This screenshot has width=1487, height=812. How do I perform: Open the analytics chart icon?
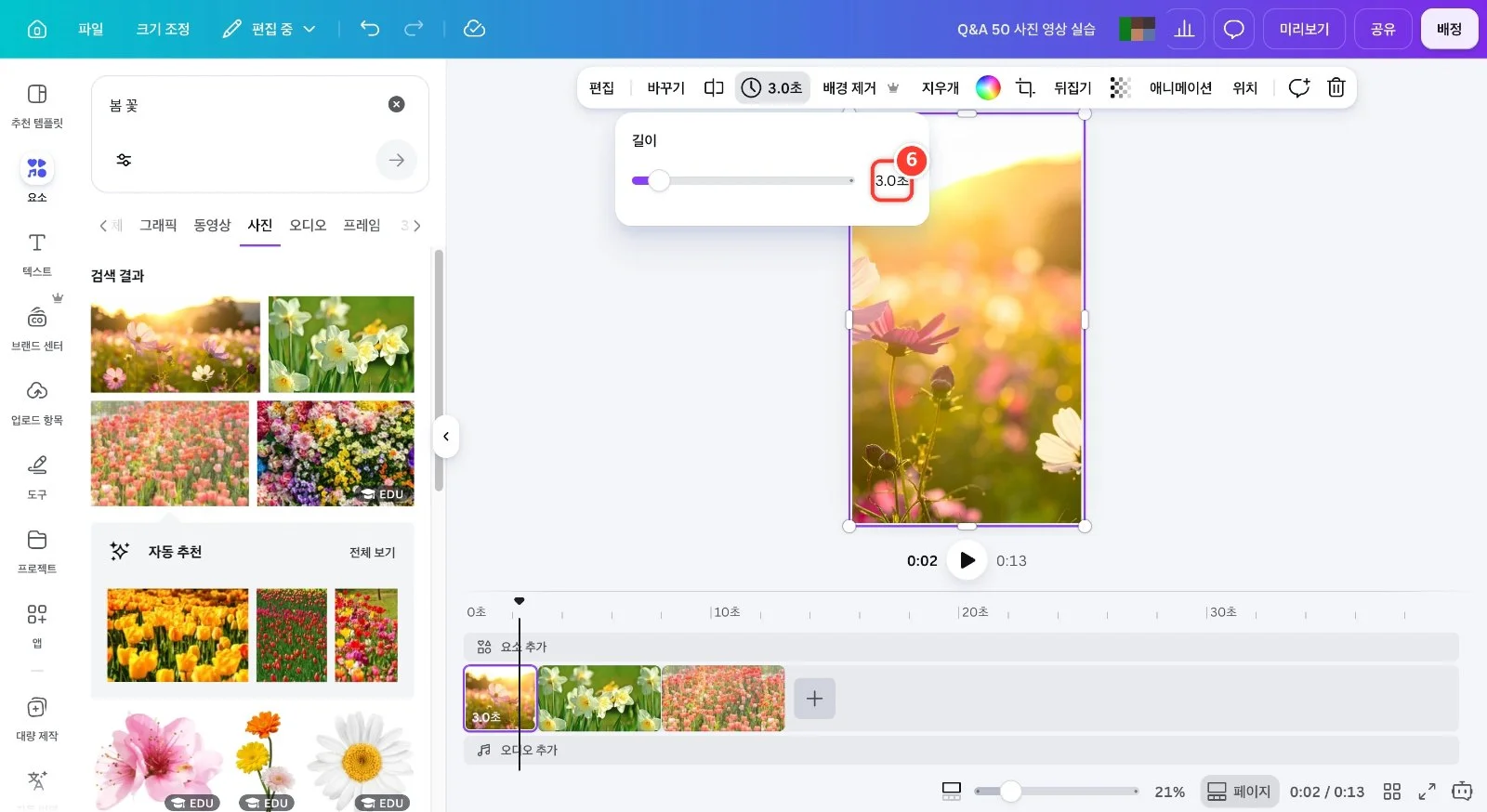click(x=1184, y=29)
